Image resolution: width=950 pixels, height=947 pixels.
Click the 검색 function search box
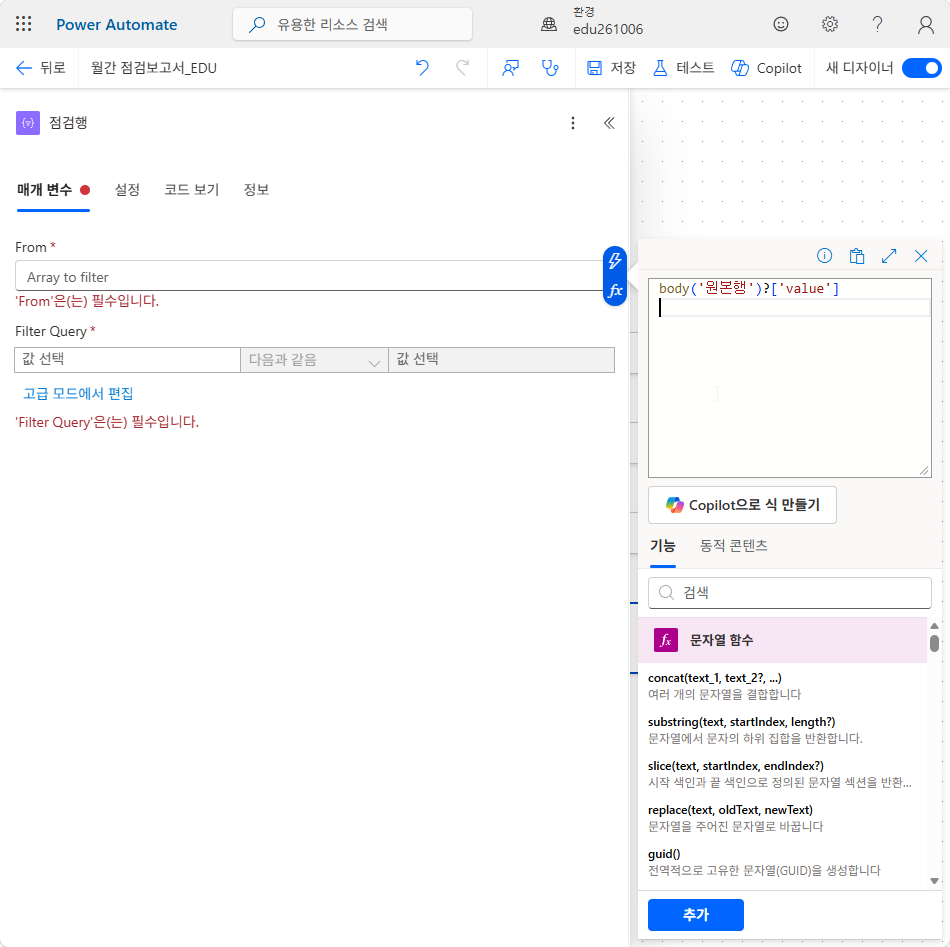(x=789, y=593)
